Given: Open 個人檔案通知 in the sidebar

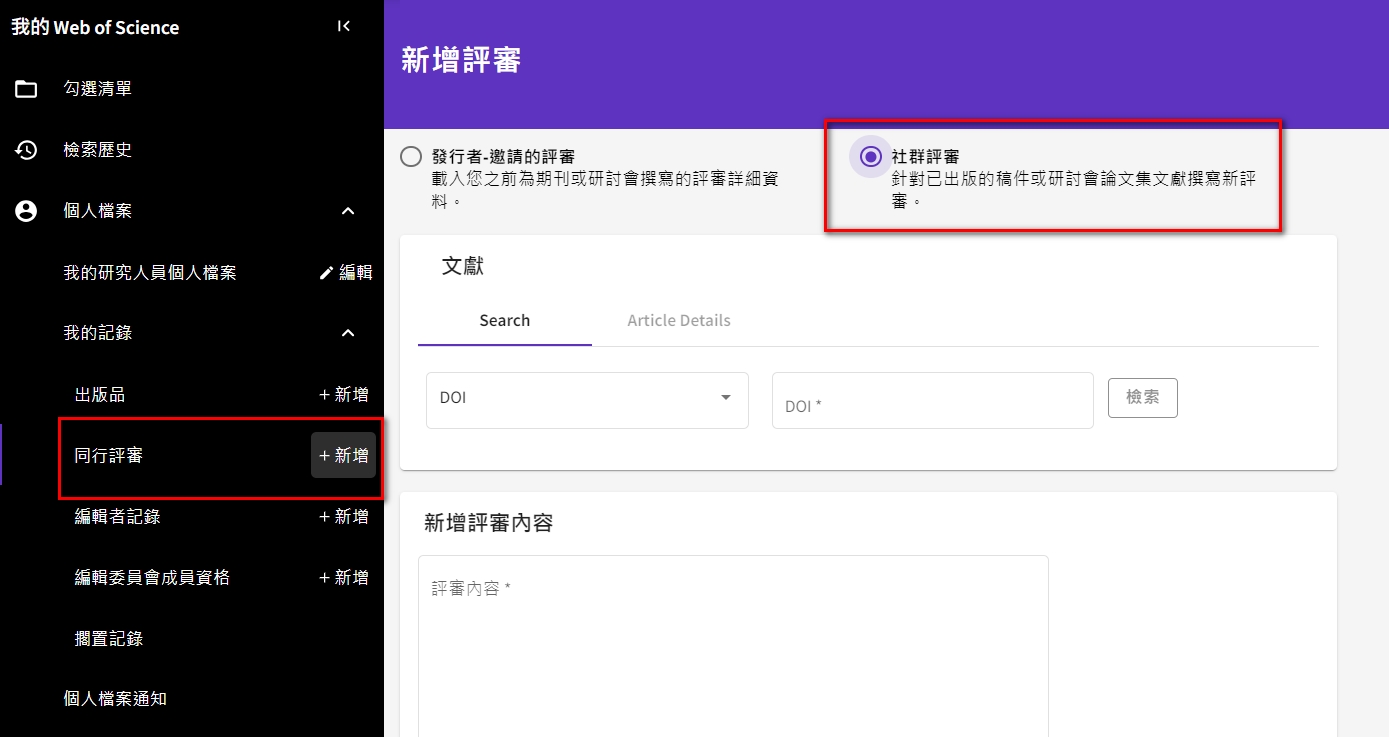Looking at the screenshot, I should point(115,698).
